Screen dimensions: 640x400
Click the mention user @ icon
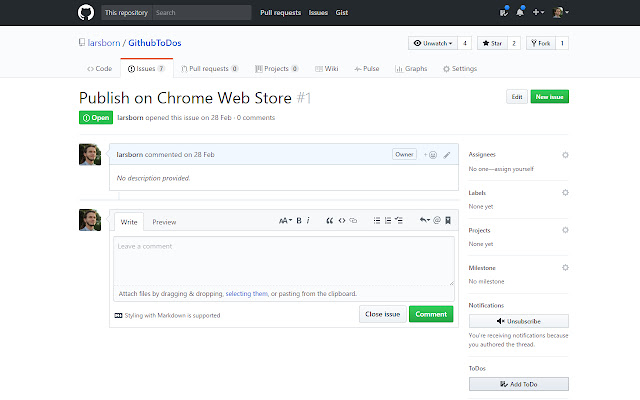pos(437,220)
